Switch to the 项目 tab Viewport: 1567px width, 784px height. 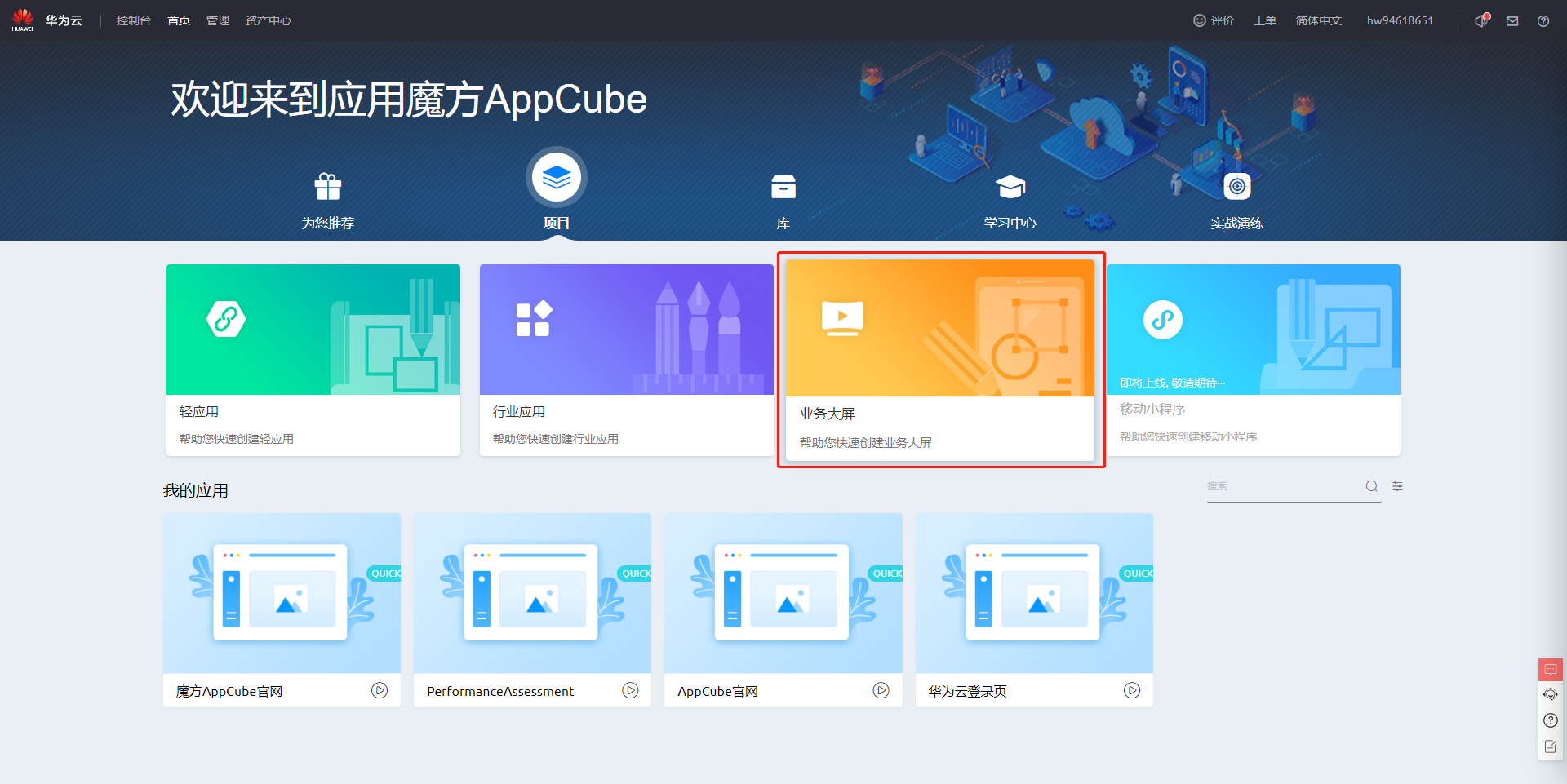pos(557,223)
